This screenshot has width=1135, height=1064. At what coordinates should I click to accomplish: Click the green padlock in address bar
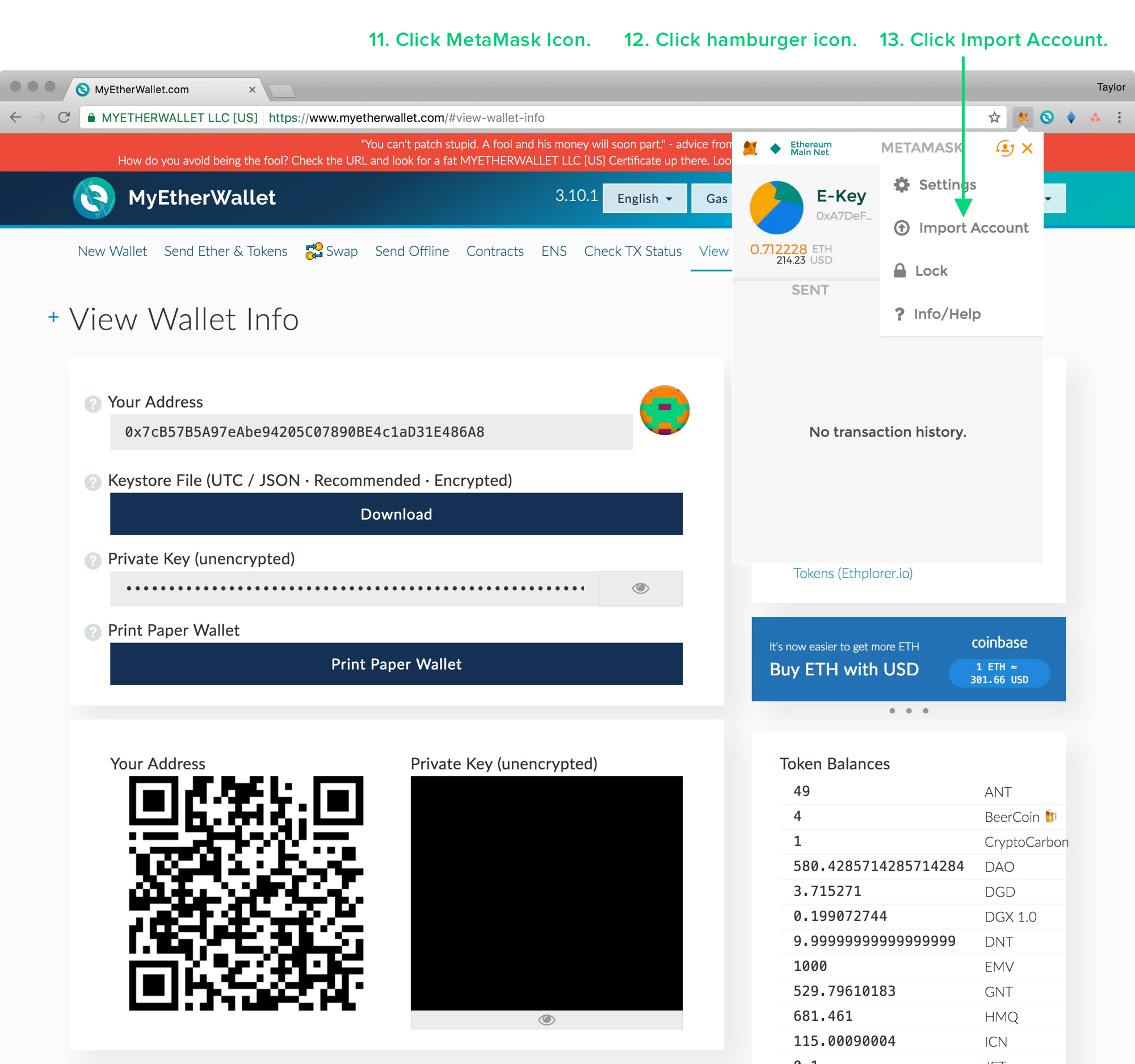(91, 117)
